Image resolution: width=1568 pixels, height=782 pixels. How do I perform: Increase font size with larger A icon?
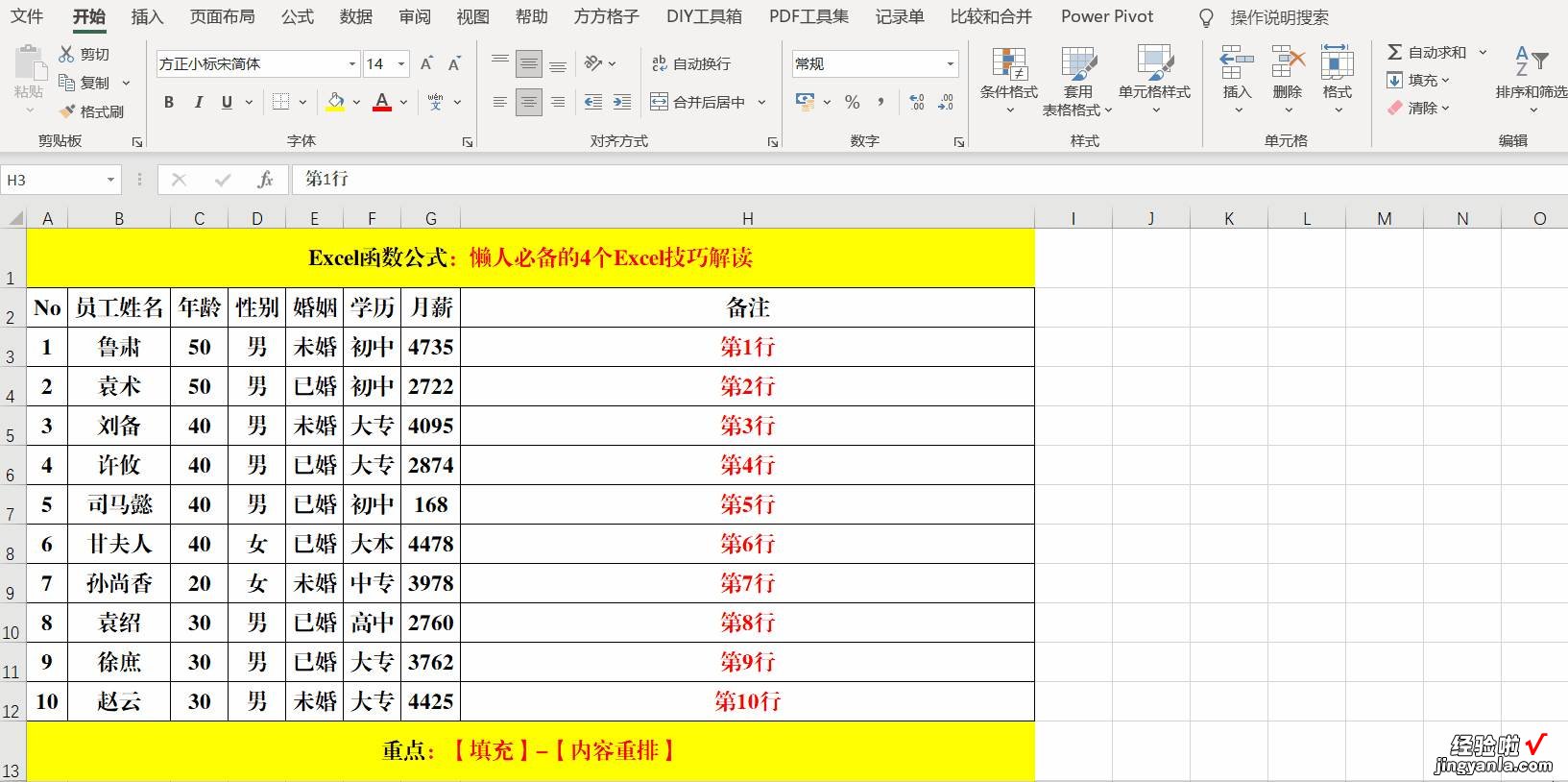[x=426, y=63]
